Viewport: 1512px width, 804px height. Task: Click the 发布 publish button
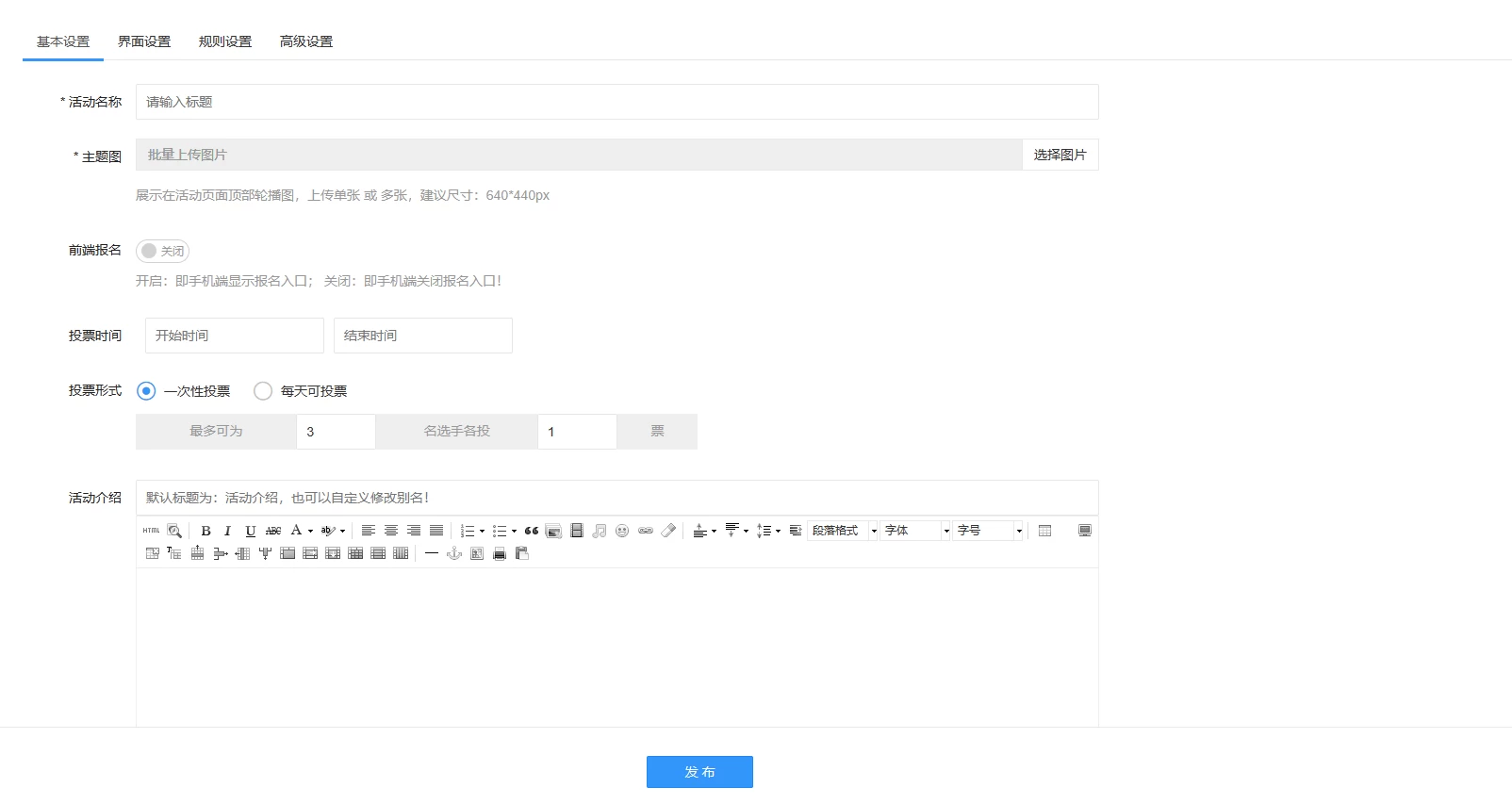(x=699, y=772)
